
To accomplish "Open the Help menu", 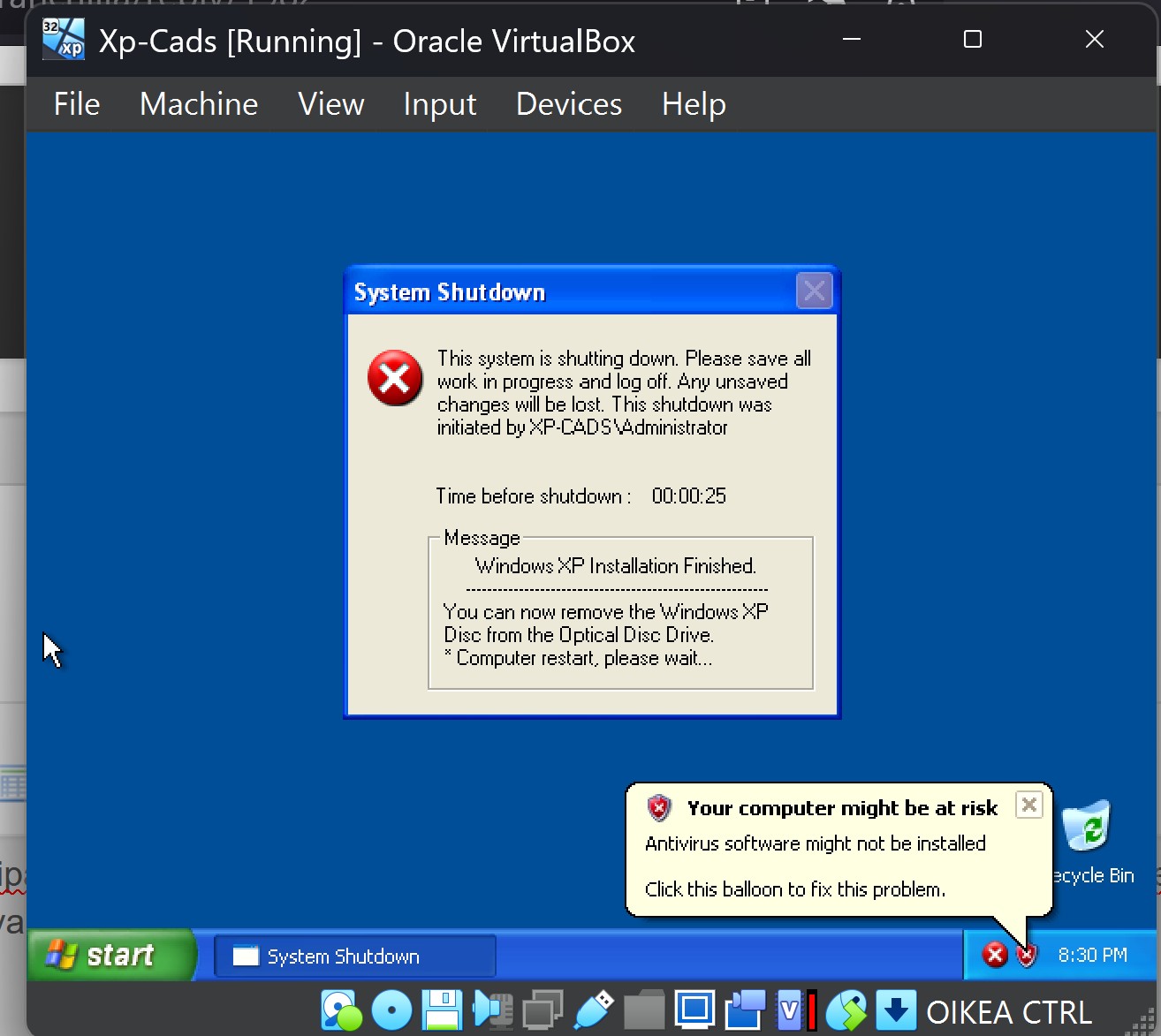I will pos(694,104).
